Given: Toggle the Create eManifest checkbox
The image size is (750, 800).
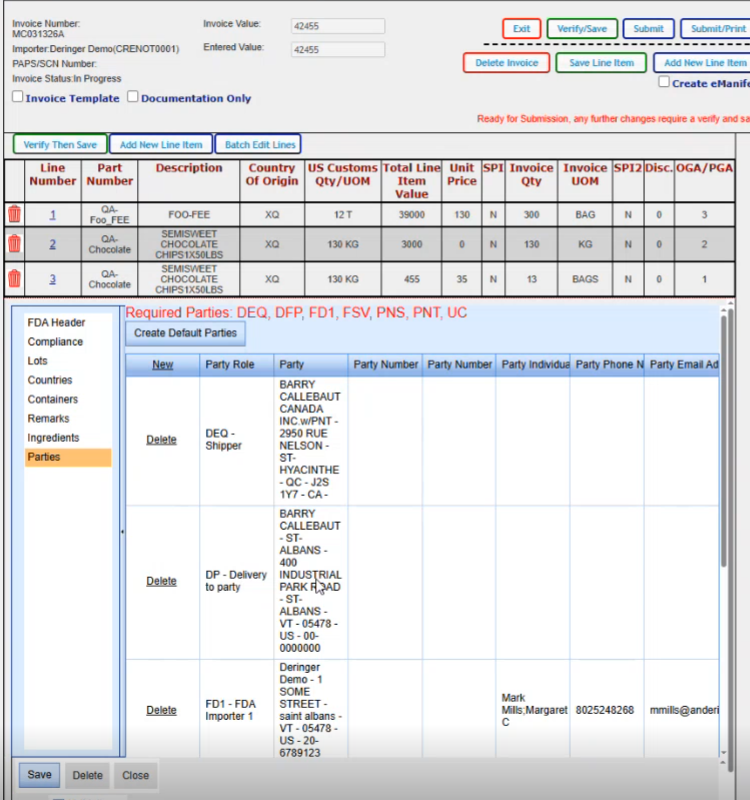Looking at the screenshot, I should (x=664, y=83).
